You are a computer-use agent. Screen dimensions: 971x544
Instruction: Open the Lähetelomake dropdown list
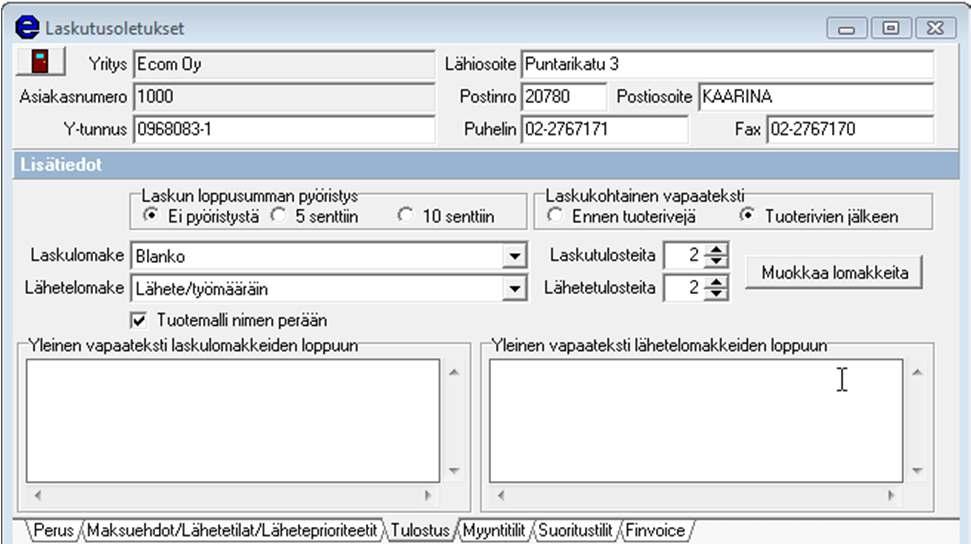click(514, 289)
